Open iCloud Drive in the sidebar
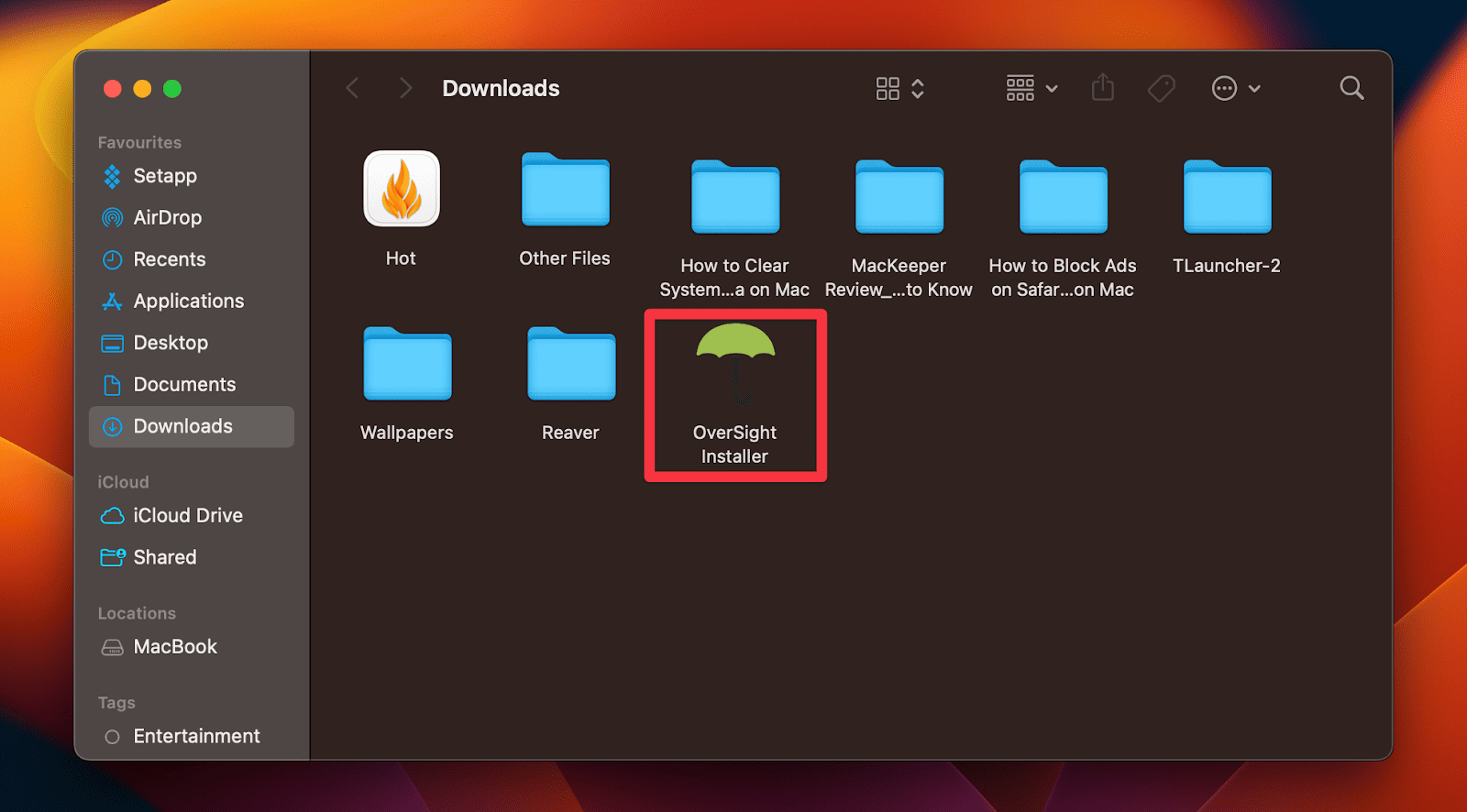The width and height of the screenshot is (1467, 812). [191, 515]
